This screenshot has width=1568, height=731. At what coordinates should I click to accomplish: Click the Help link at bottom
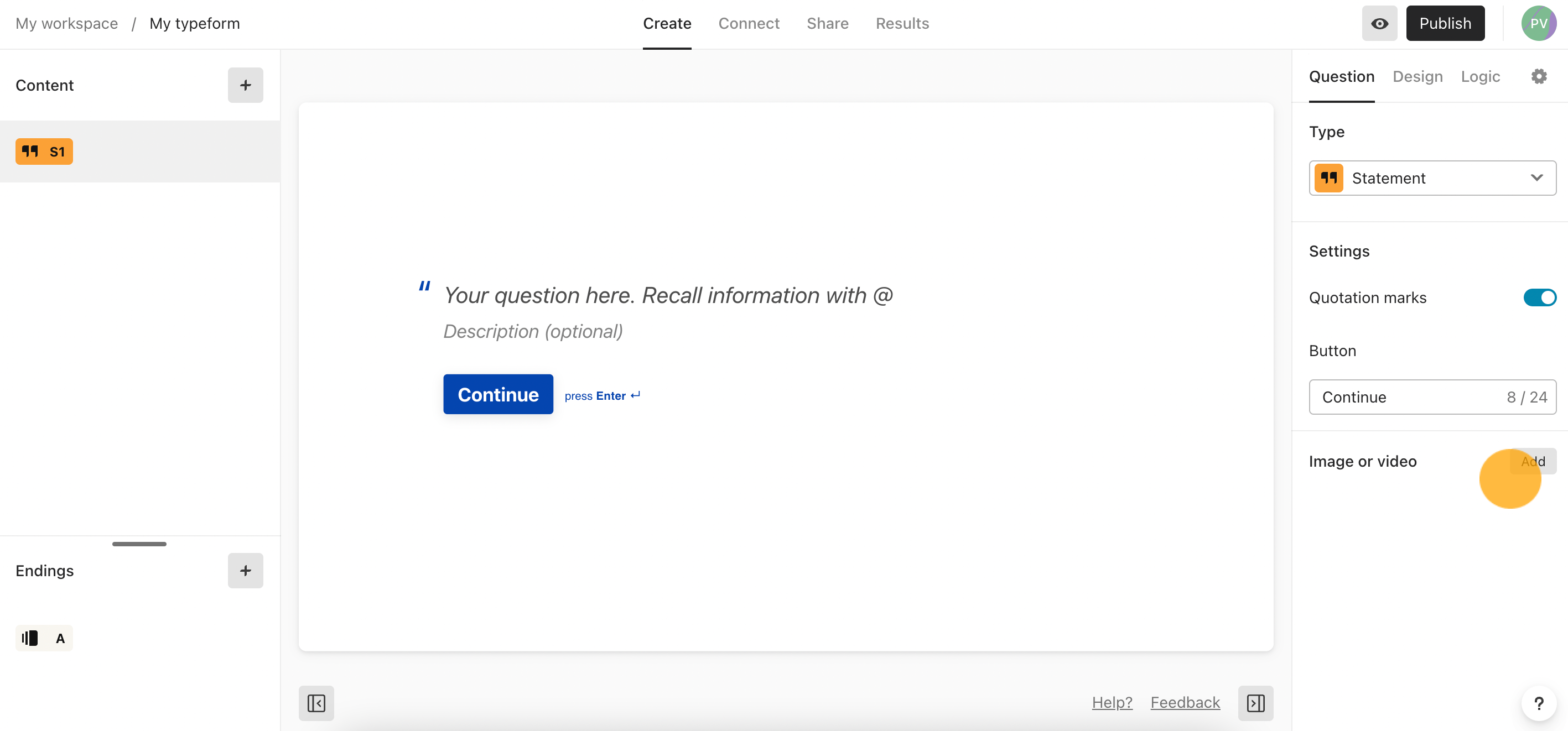point(1112,702)
